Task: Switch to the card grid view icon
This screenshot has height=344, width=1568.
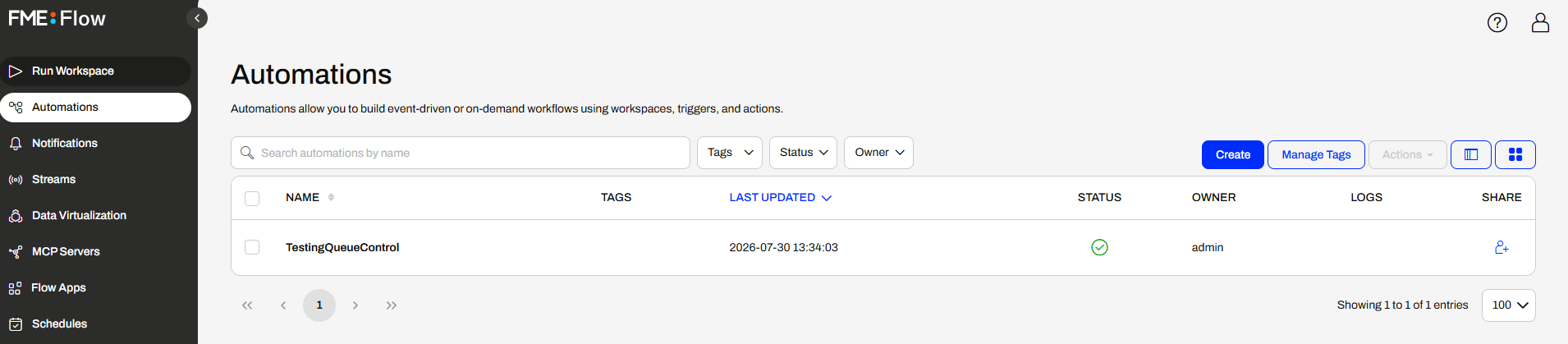Action: click(x=1515, y=154)
